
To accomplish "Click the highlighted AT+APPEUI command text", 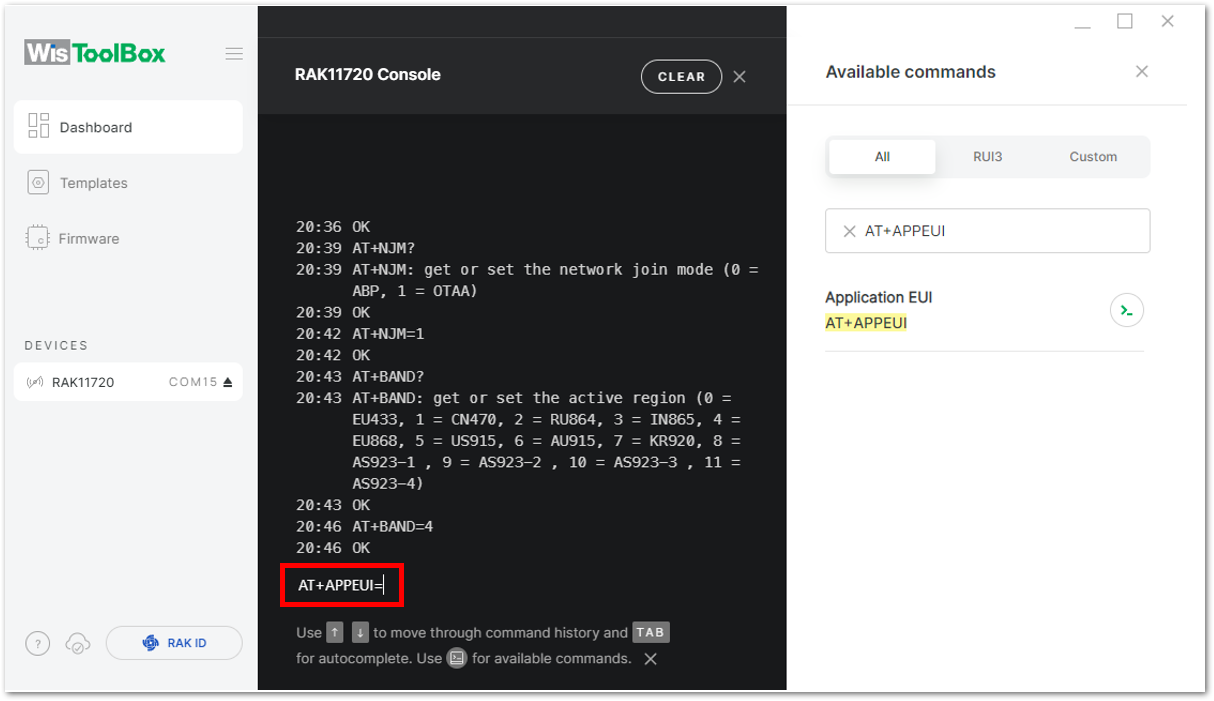I will coord(866,323).
